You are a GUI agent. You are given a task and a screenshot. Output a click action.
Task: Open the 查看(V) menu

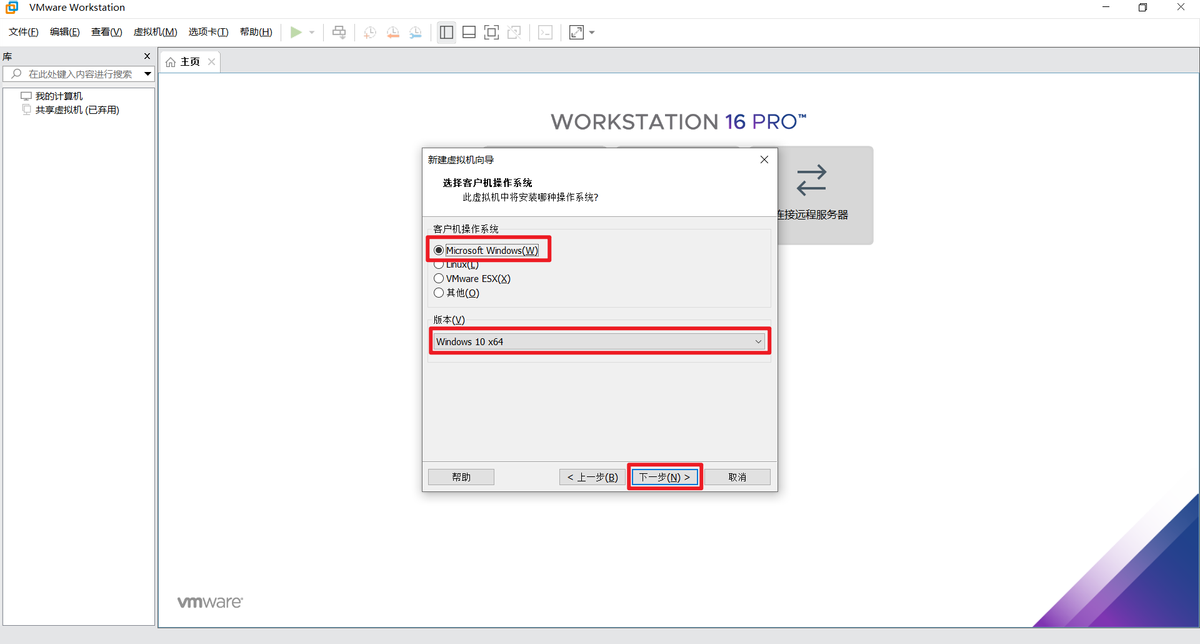click(x=106, y=32)
